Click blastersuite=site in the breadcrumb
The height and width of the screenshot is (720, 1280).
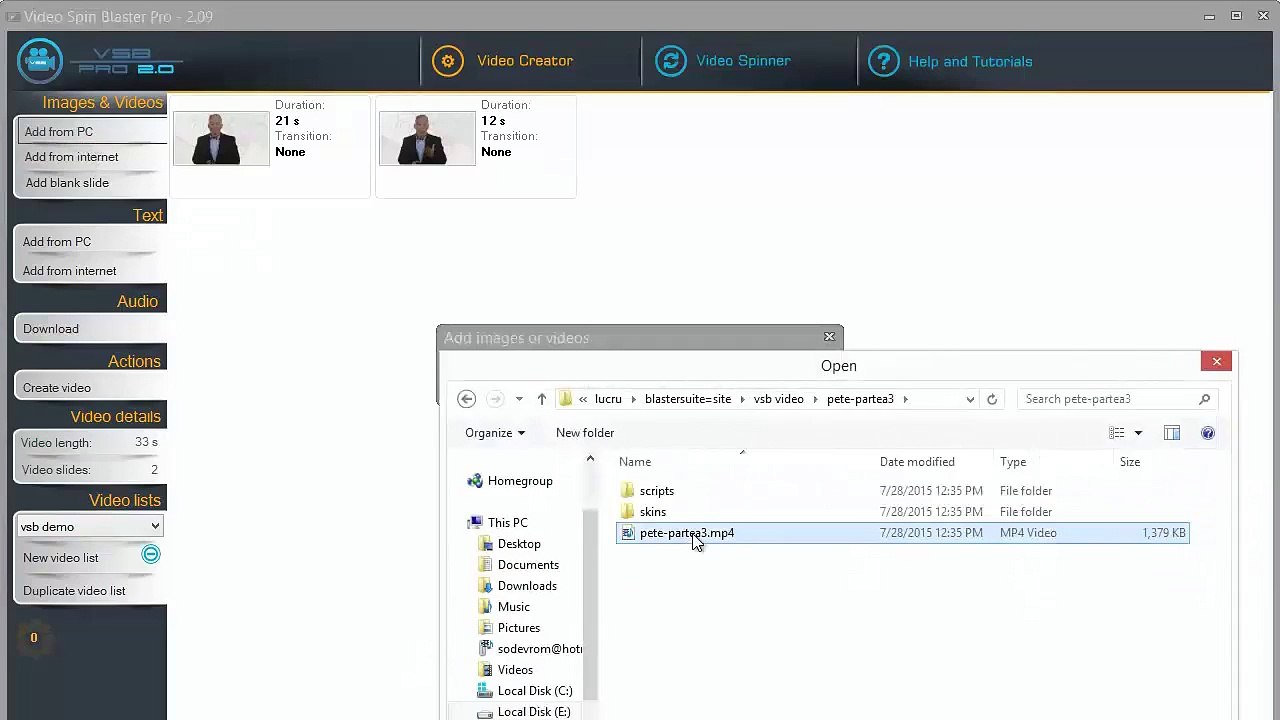click(x=688, y=399)
